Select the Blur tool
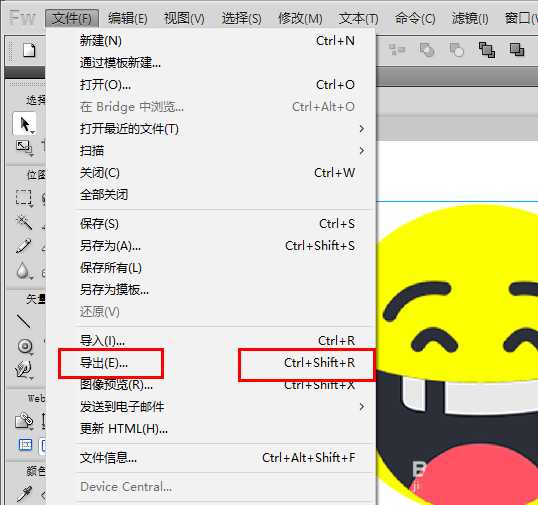538x505 pixels. tap(24, 271)
